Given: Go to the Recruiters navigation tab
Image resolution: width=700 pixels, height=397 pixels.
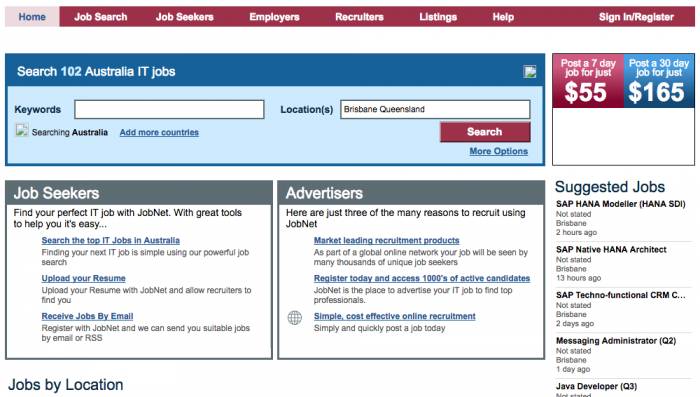Looking at the screenshot, I should (359, 17).
